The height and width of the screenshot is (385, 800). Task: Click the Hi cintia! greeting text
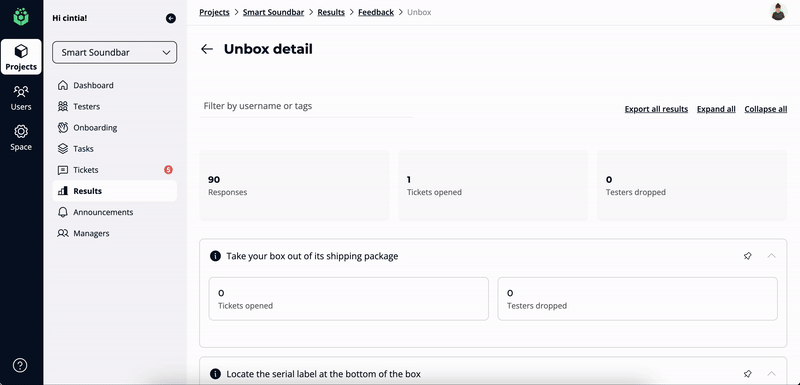click(70, 18)
